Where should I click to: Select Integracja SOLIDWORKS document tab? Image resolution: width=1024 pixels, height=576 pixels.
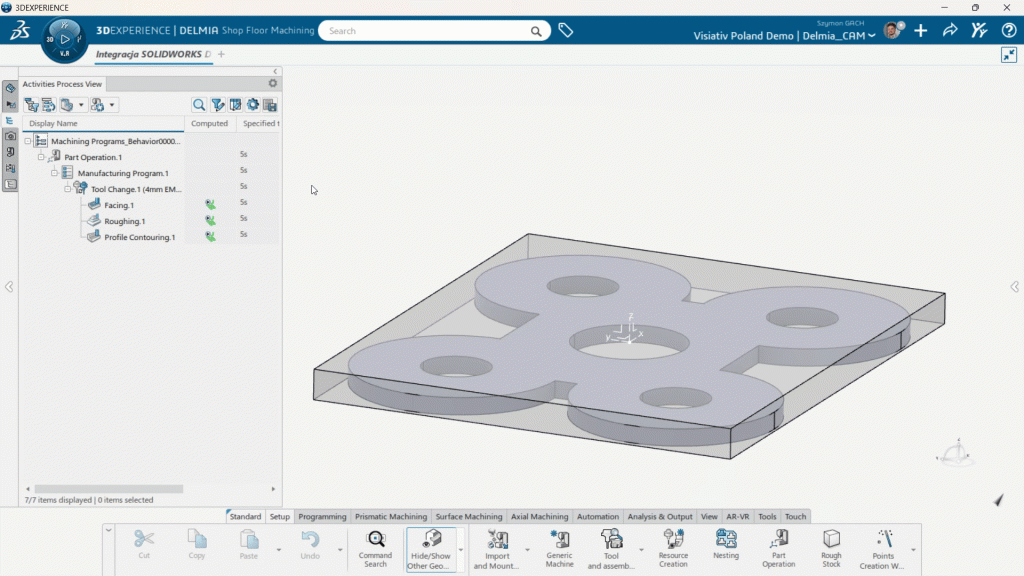click(x=153, y=54)
